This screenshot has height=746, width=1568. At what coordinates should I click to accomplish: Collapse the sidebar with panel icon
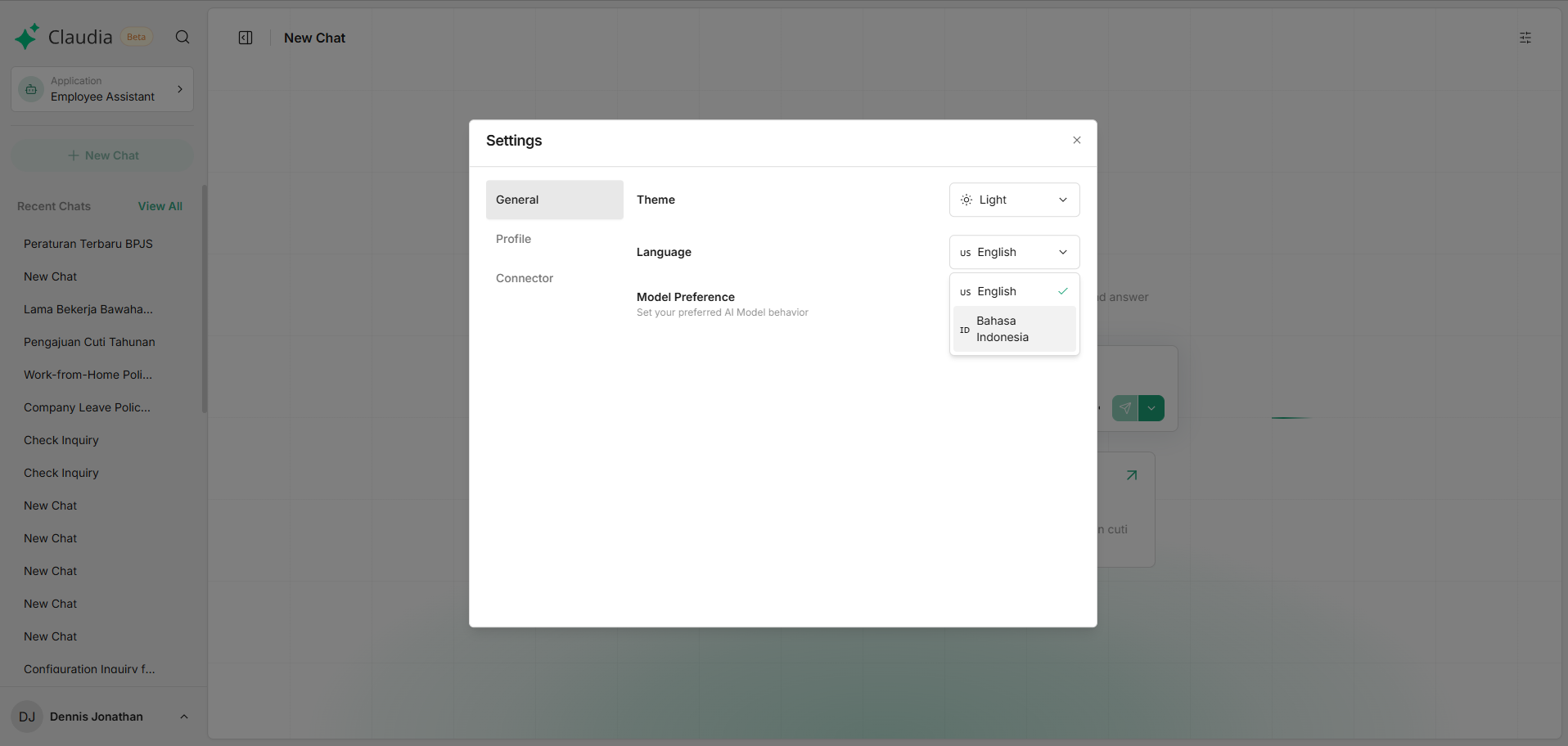point(246,38)
